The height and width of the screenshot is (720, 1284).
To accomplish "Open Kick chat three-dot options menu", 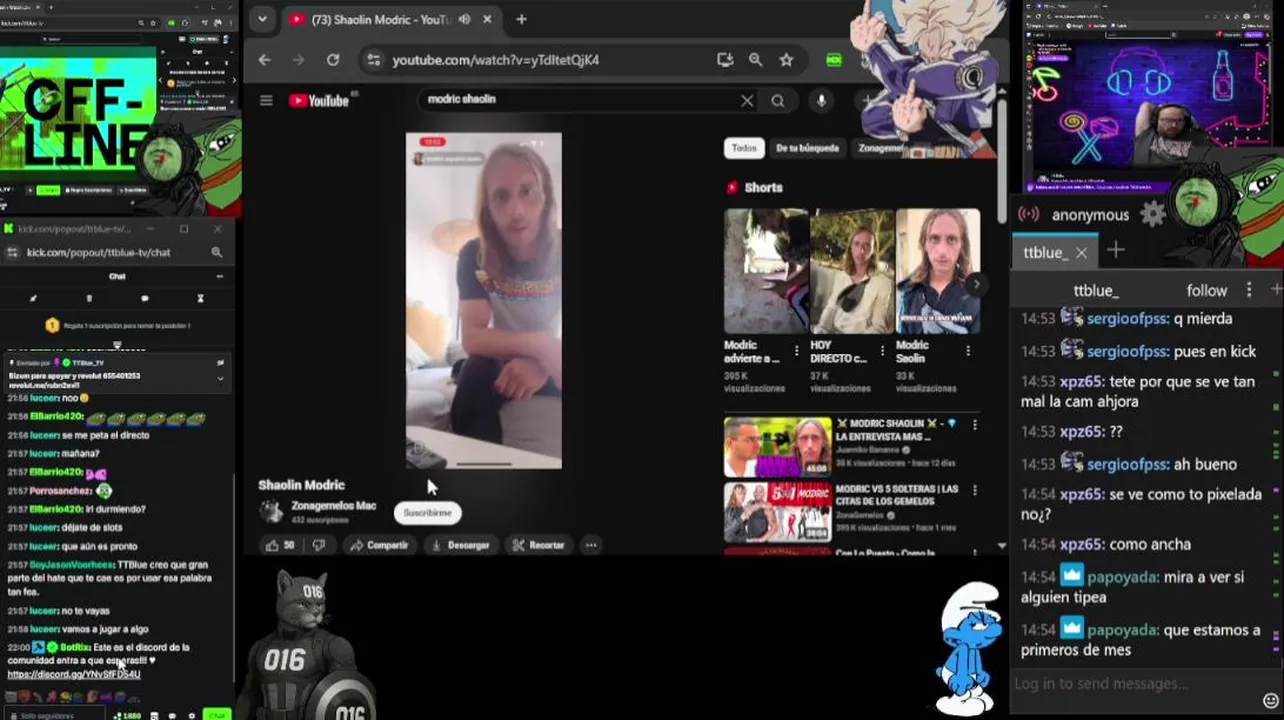I will point(219,276).
